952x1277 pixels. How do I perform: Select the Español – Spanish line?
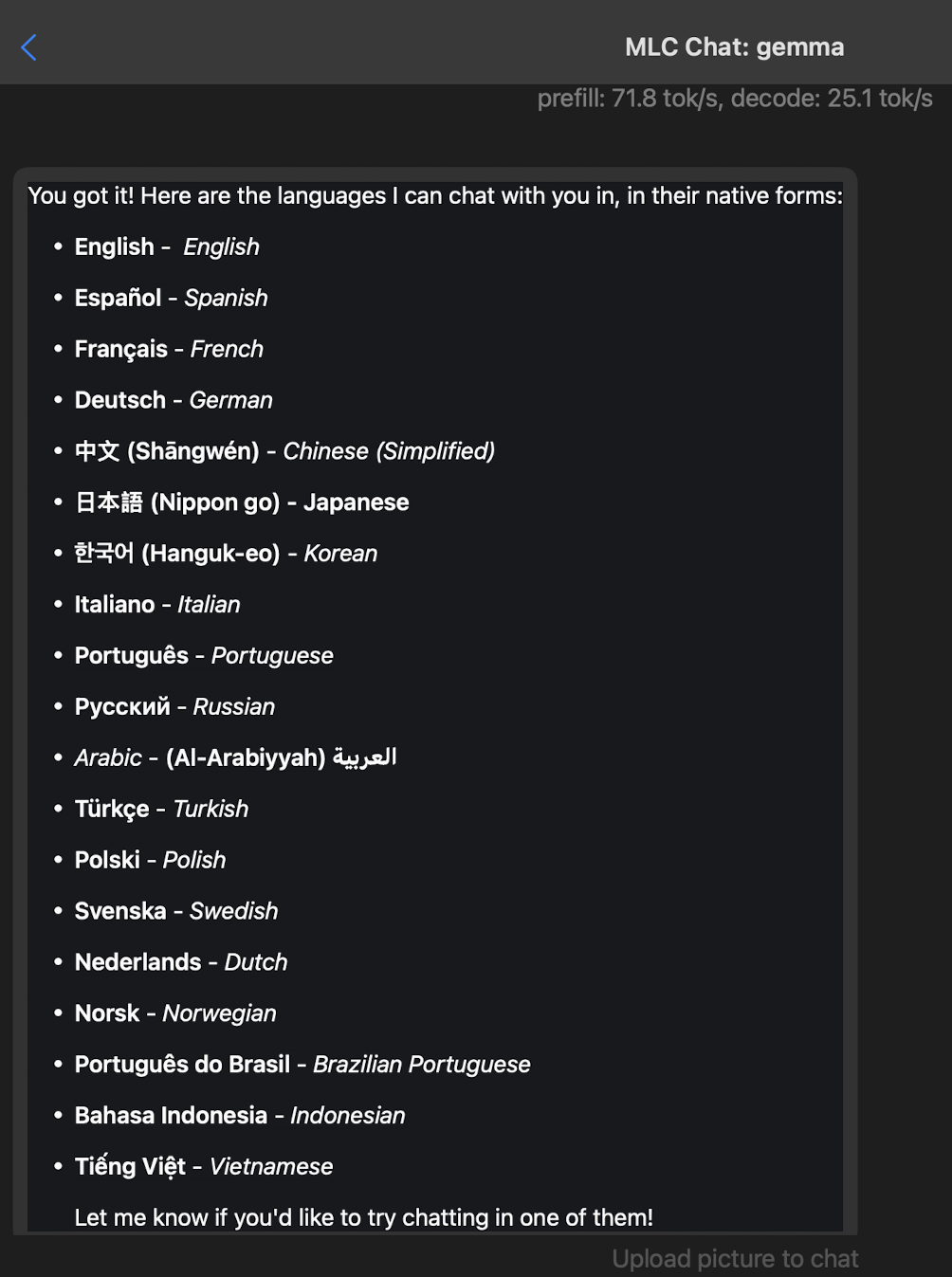[x=171, y=298]
